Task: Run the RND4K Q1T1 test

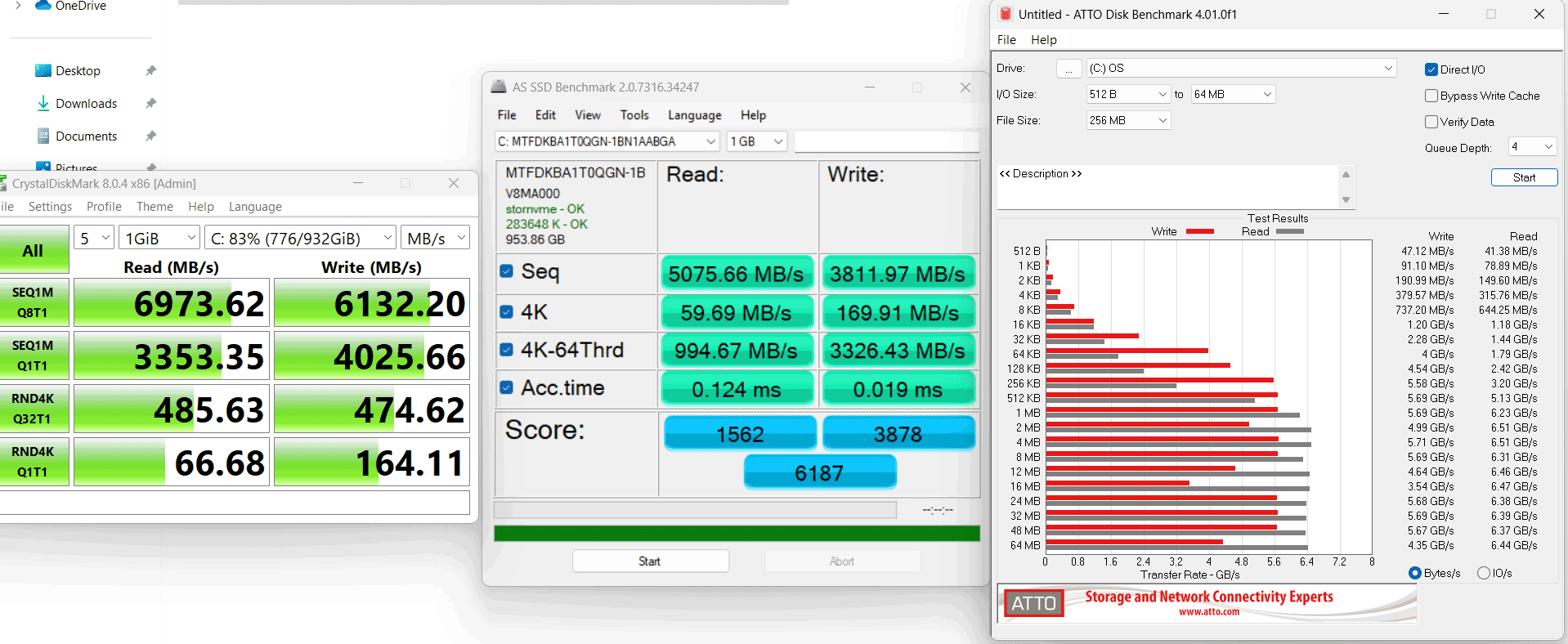Action: click(33, 462)
